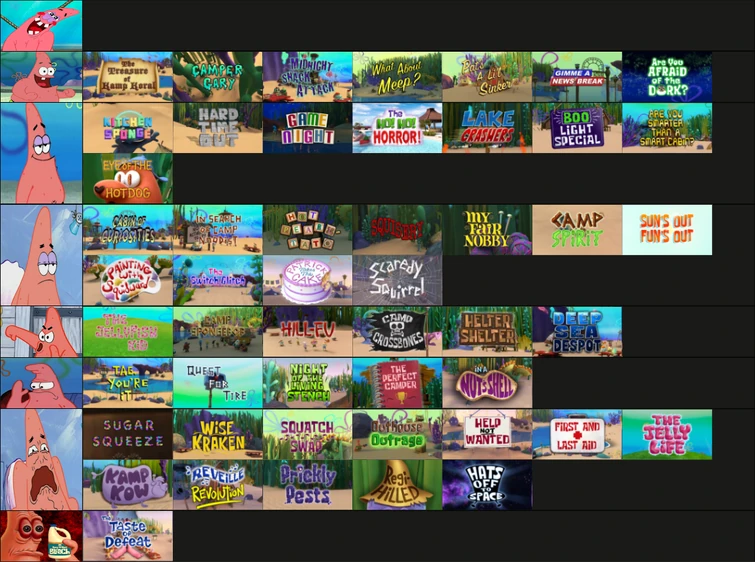Pick The Jelly Life title card
Image resolution: width=755 pixels, height=562 pixels.
click(x=667, y=434)
